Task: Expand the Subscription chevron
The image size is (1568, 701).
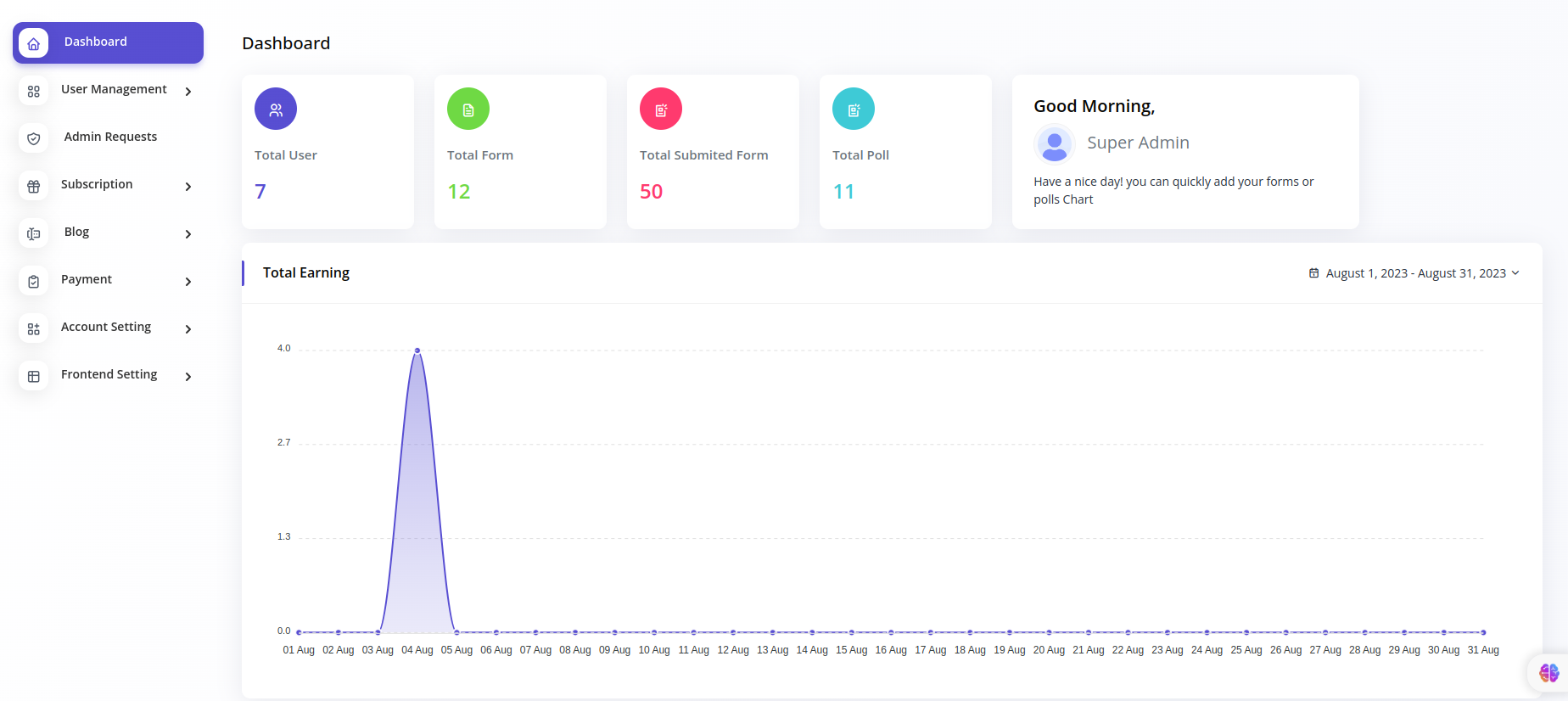Action: click(x=188, y=186)
